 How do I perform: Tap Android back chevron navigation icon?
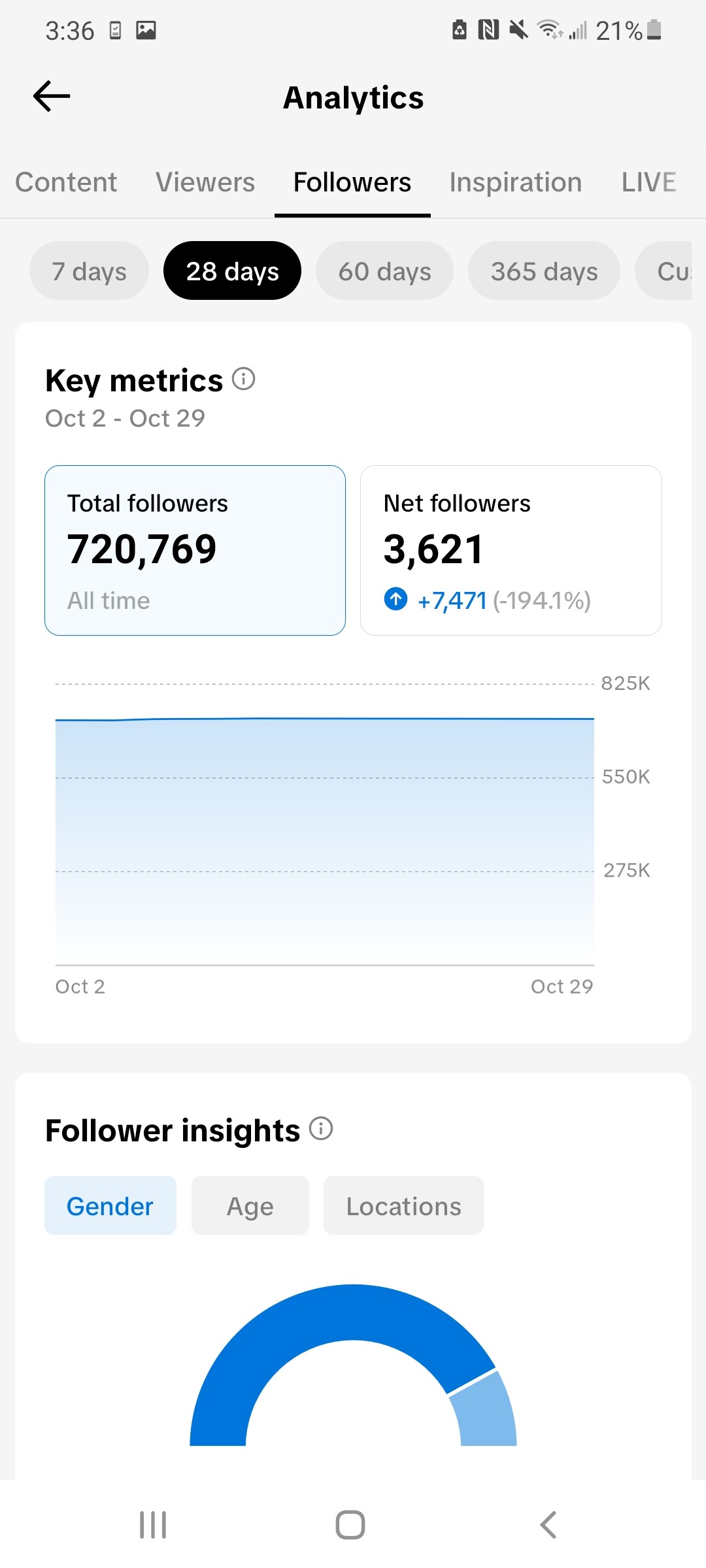pos(548,1525)
